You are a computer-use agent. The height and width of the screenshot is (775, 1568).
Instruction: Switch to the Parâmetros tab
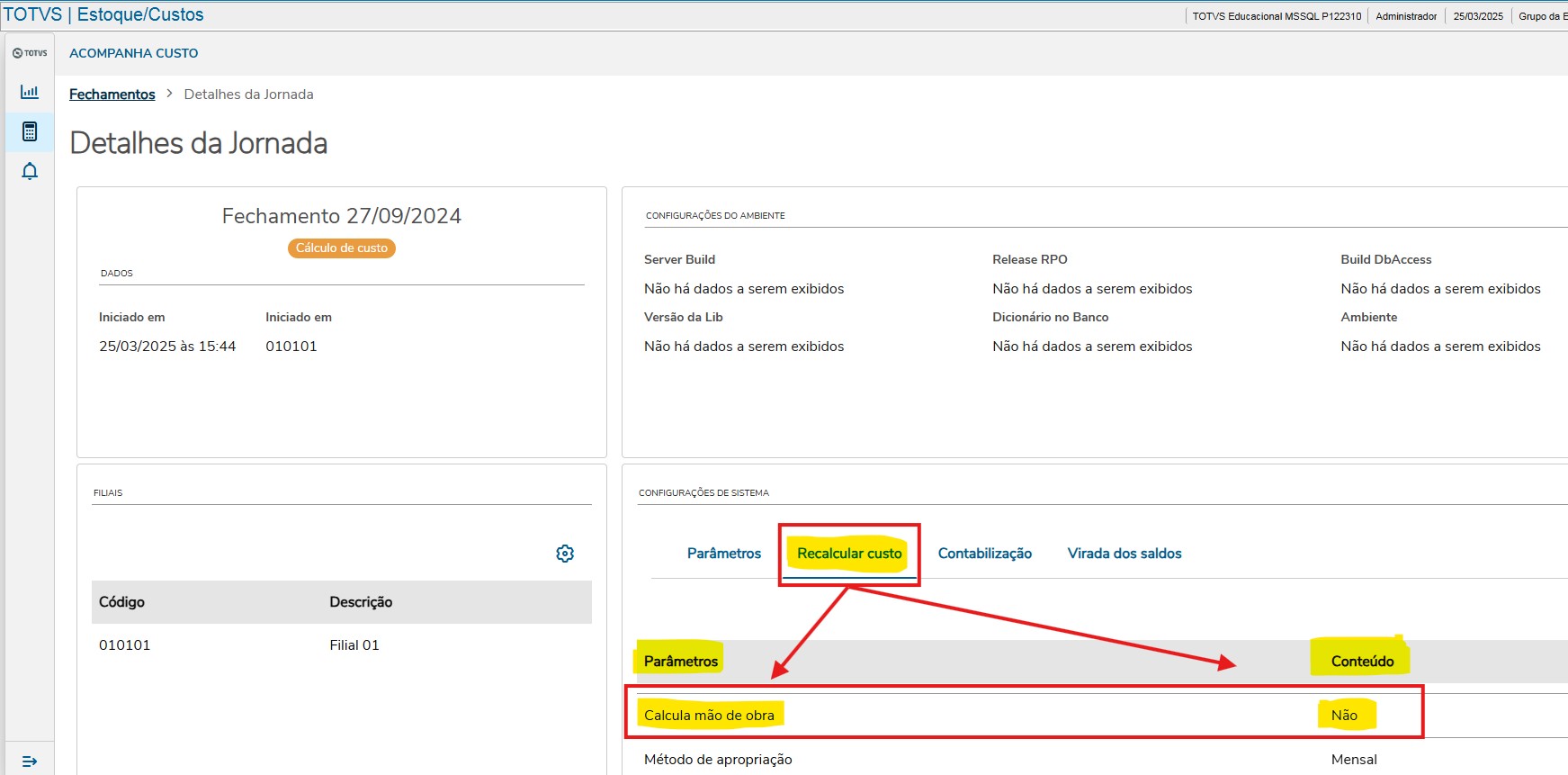pos(724,554)
